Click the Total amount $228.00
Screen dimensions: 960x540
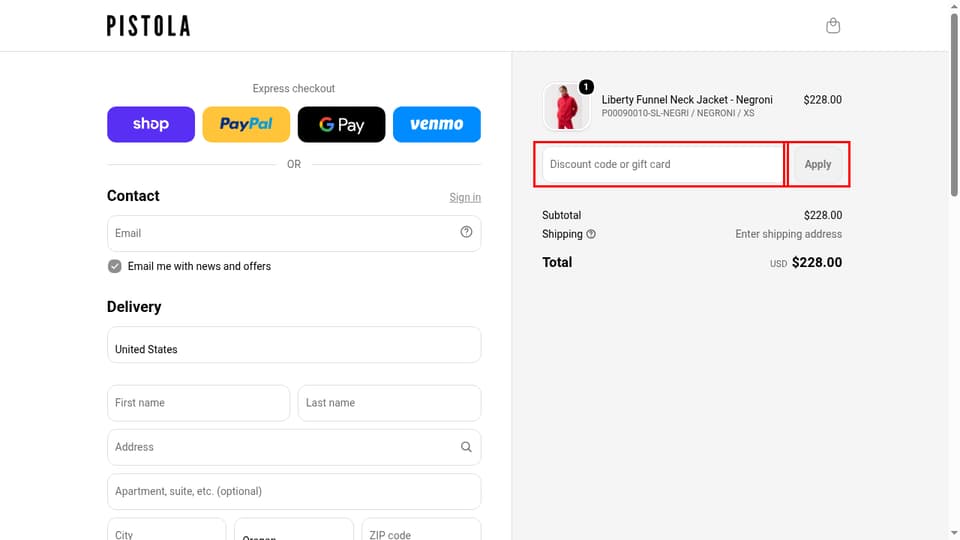tap(817, 262)
